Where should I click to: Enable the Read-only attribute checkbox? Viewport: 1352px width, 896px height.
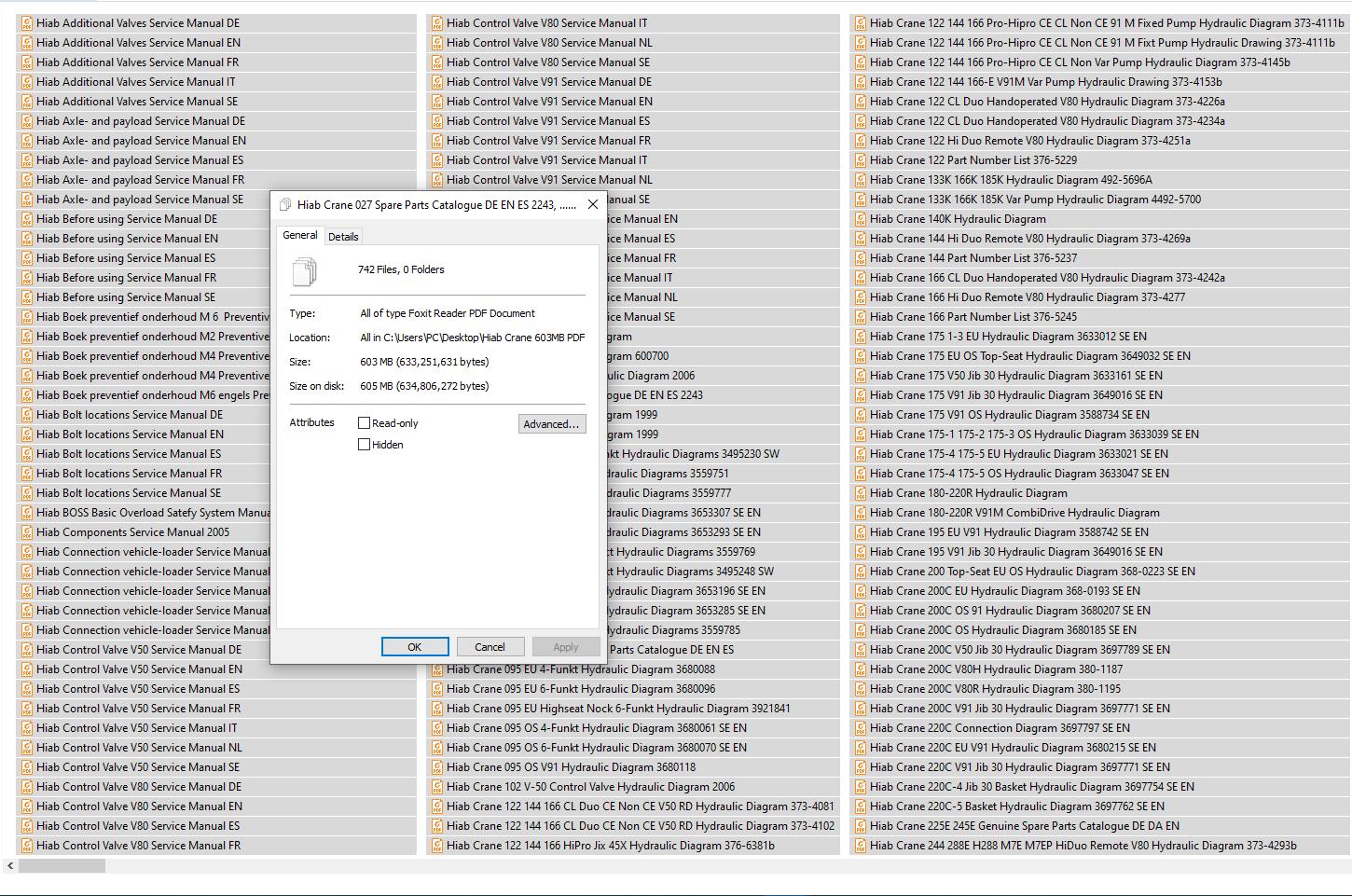coord(365,423)
